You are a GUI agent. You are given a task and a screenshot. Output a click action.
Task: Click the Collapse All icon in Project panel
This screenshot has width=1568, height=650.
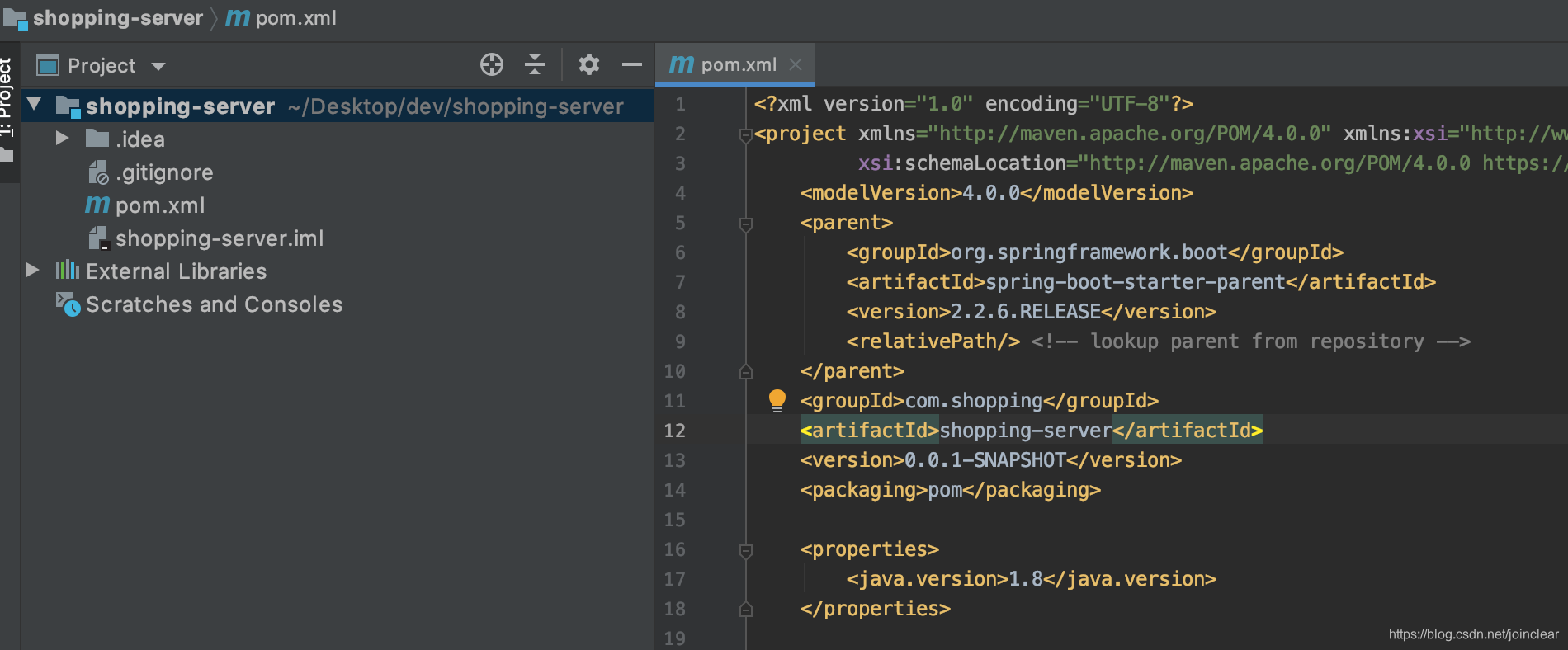(x=535, y=64)
